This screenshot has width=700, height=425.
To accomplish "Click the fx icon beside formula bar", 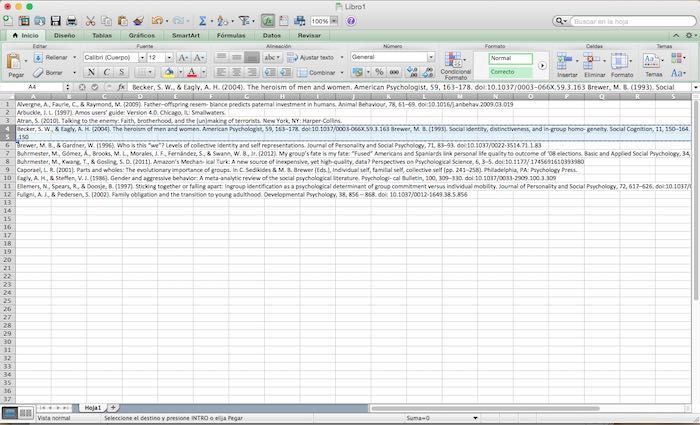I will (121, 87).
